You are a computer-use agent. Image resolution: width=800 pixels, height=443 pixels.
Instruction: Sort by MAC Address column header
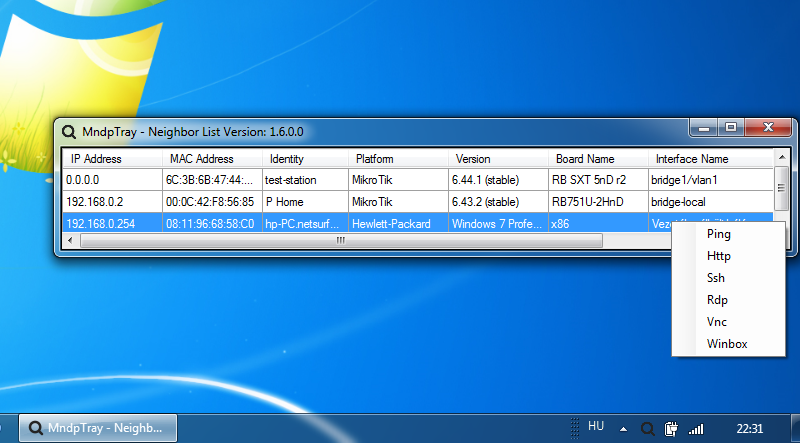click(x=212, y=159)
